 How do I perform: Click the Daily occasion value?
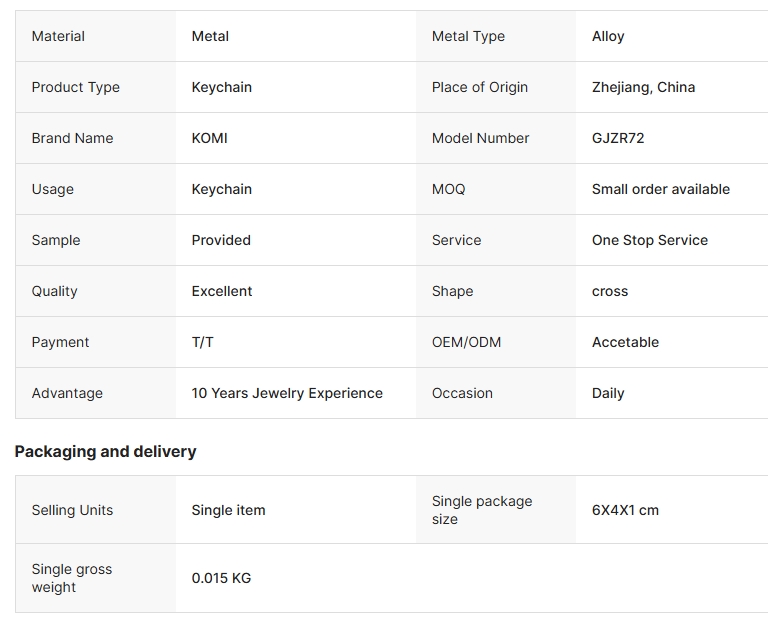point(608,393)
